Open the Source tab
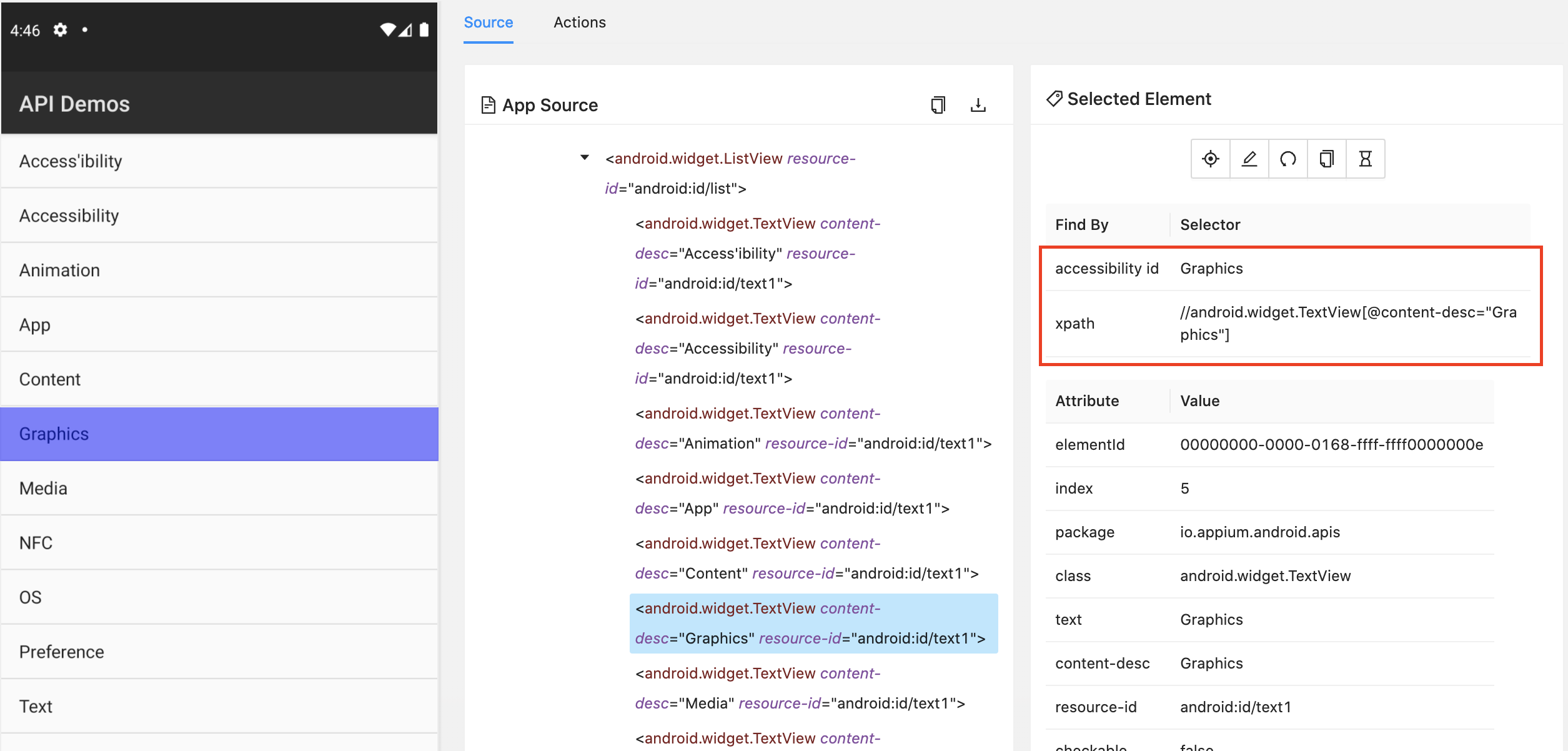This screenshot has height=751, width=1568. [x=488, y=22]
